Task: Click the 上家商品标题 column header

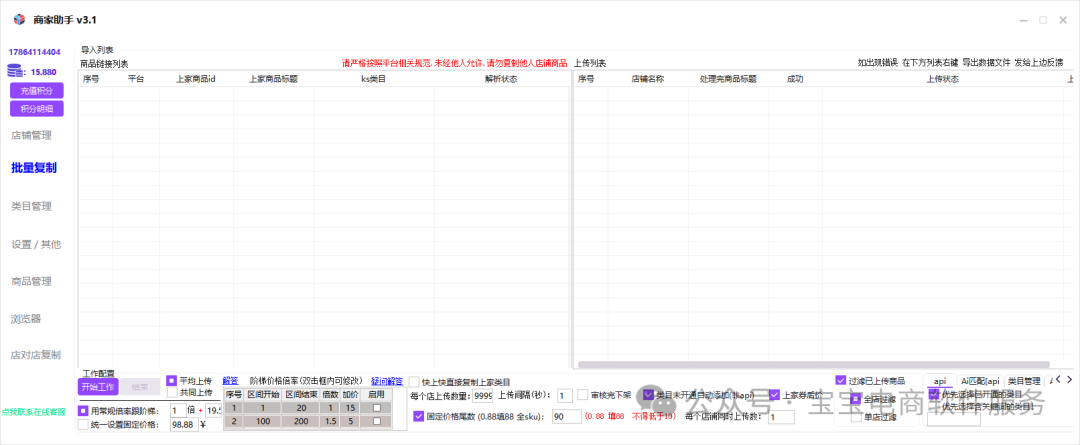Action: point(273,79)
